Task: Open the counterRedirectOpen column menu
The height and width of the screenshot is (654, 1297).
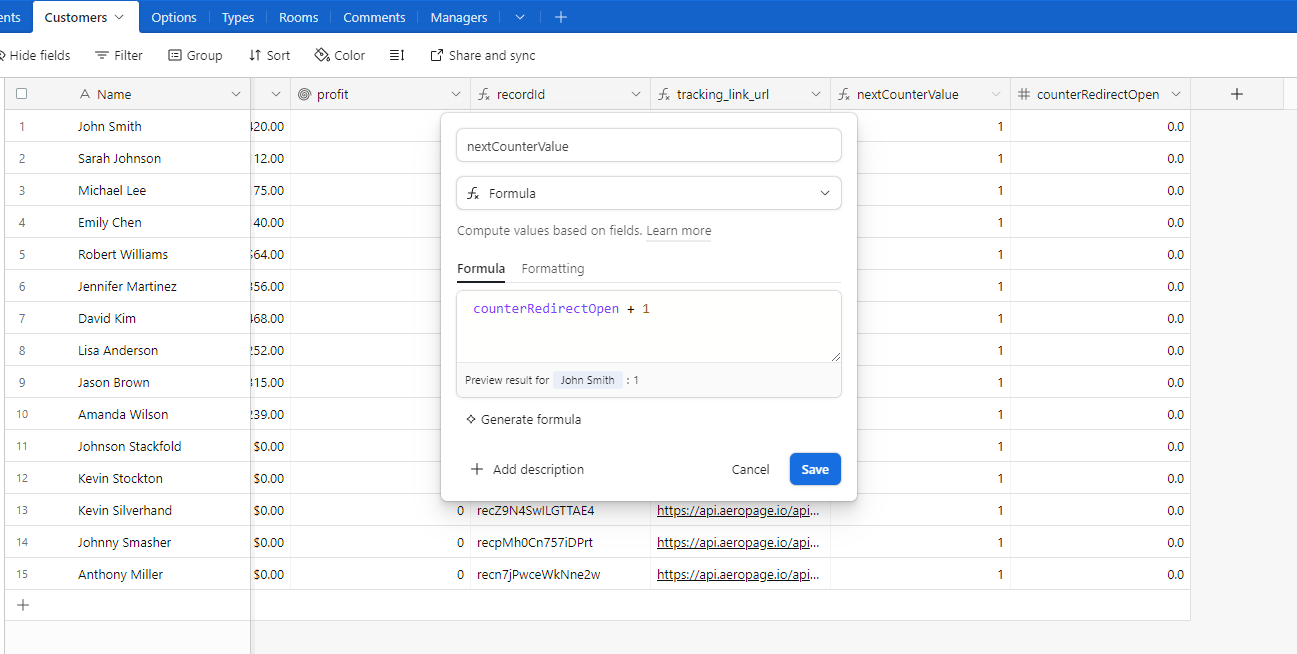Action: click(1176, 94)
